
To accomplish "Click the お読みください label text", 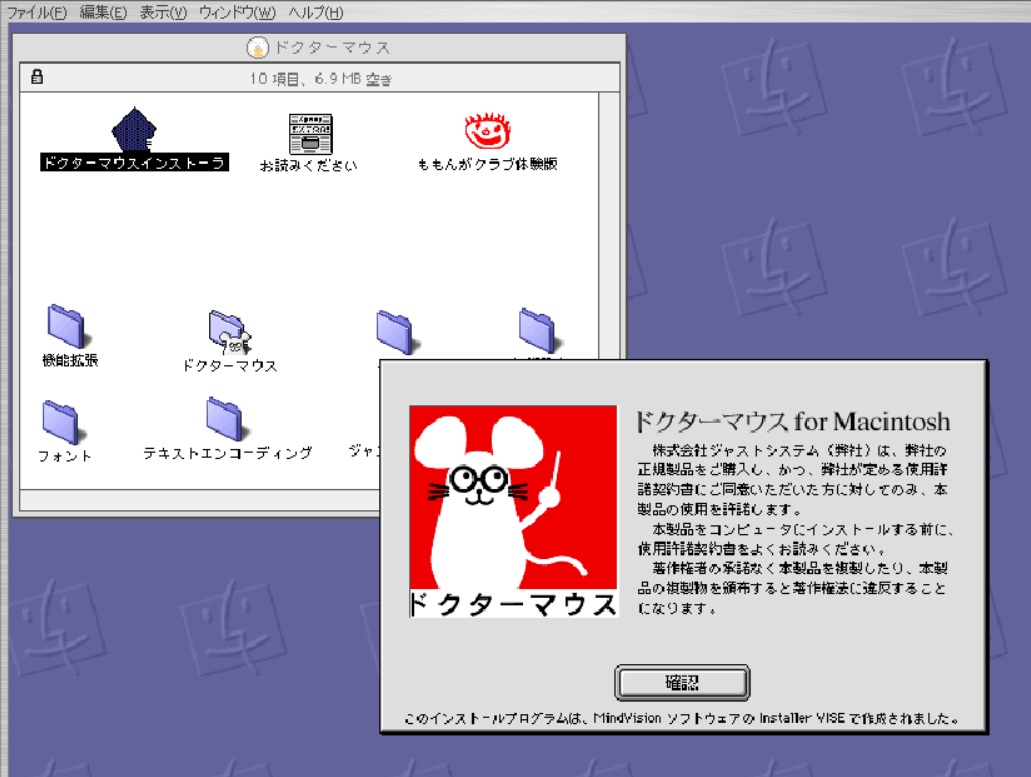I will click(308, 166).
